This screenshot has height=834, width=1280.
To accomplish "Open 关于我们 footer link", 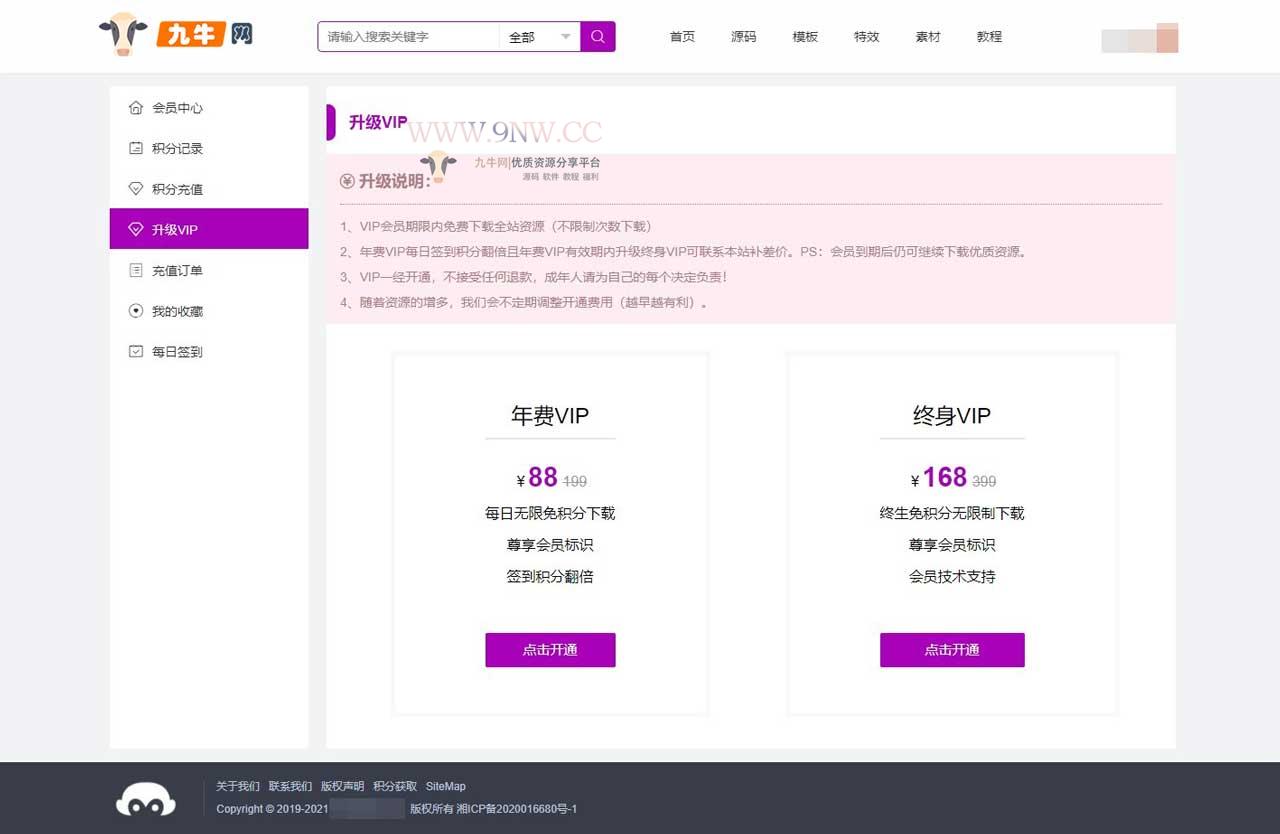I will pyautogui.click(x=238, y=786).
